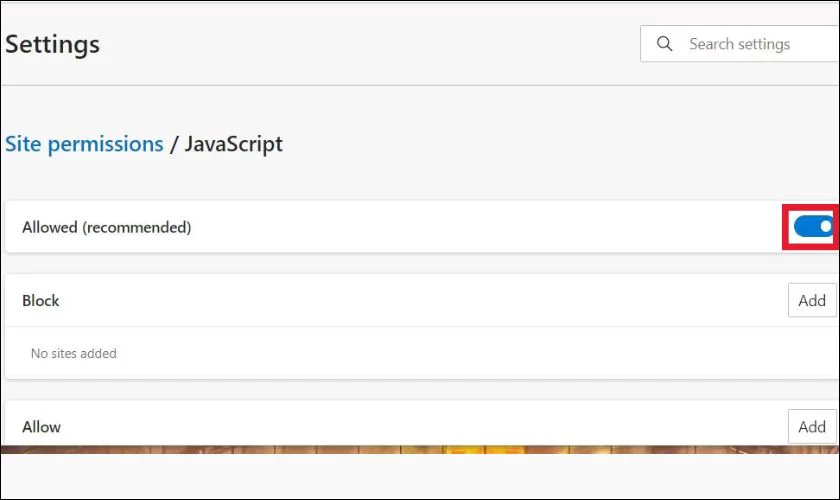Click the decorative image strip at the bottom
The height and width of the screenshot is (500, 840).
420,449
